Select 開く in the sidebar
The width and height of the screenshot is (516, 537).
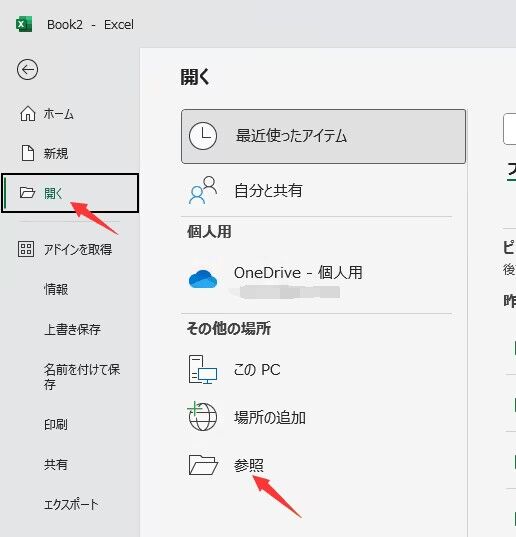click(x=70, y=193)
